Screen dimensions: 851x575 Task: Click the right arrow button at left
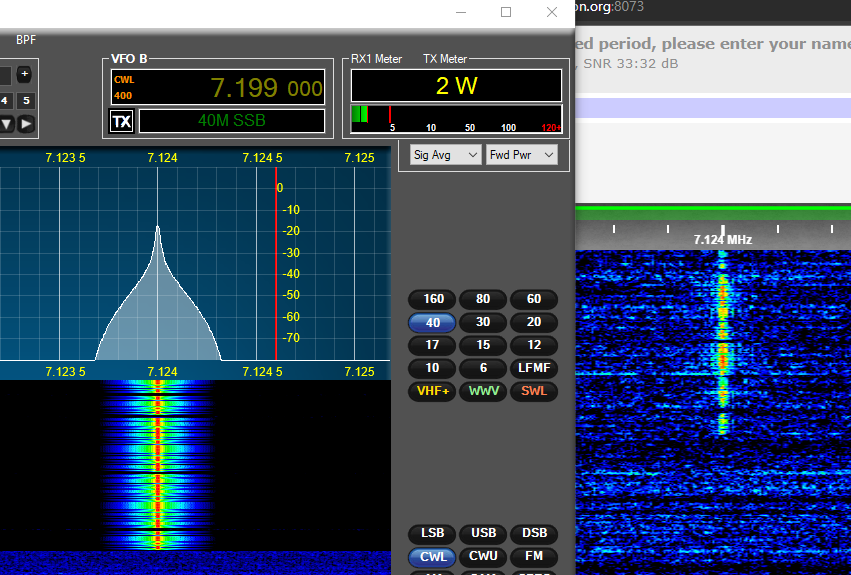coord(26,124)
